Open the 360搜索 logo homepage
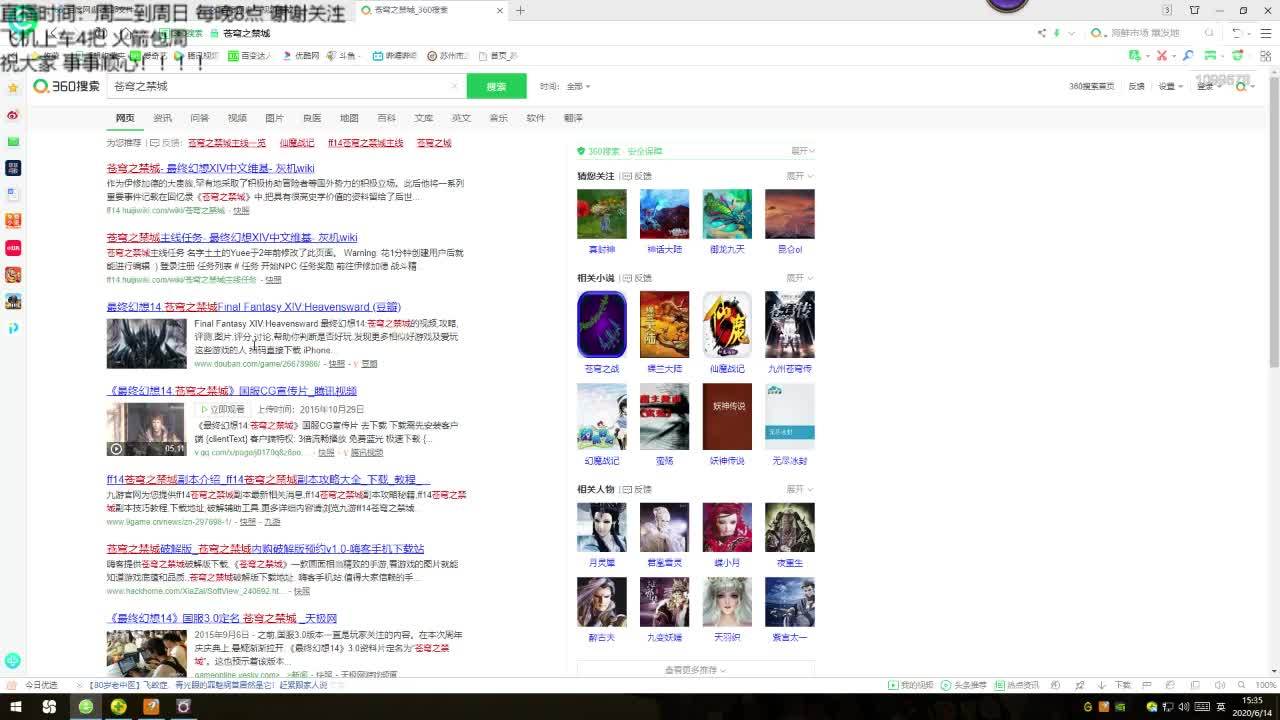The width and height of the screenshot is (1280, 720). 67,86
